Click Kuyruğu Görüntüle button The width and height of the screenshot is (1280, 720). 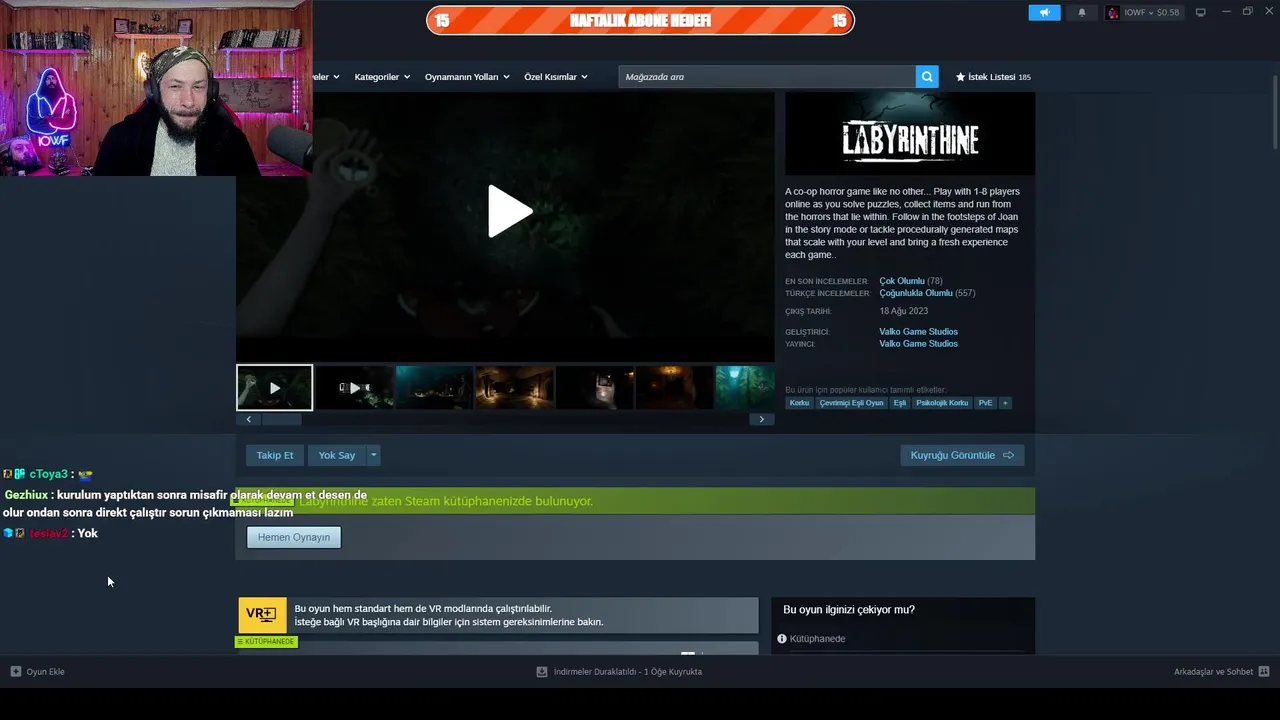pyautogui.click(x=962, y=455)
